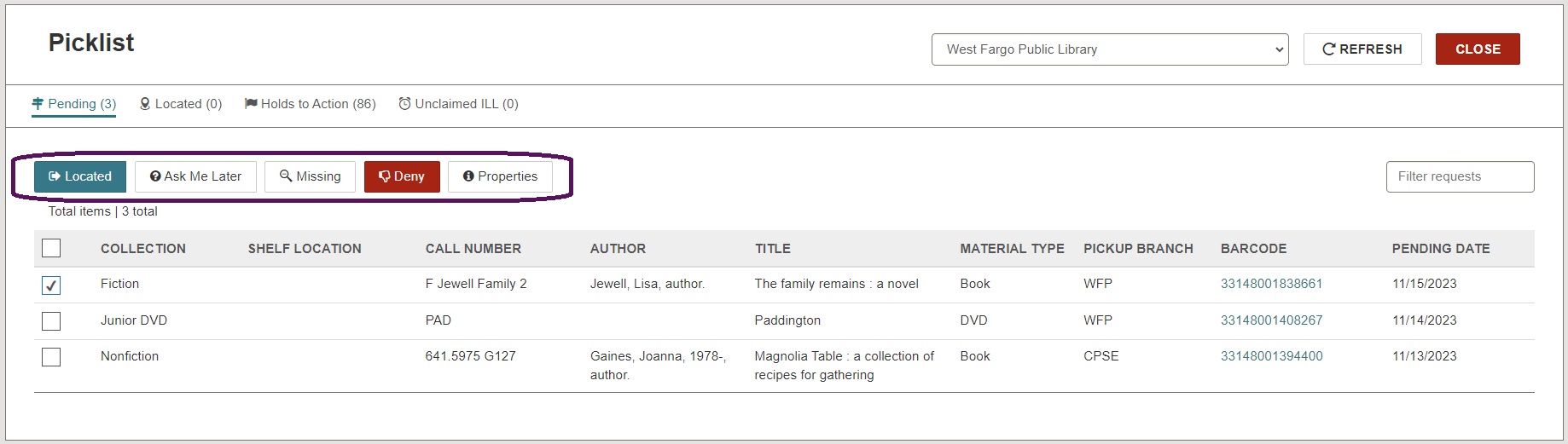The width and height of the screenshot is (1568, 444).
Task: Click Ask Me Later question-mark button
Action: (195, 176)
